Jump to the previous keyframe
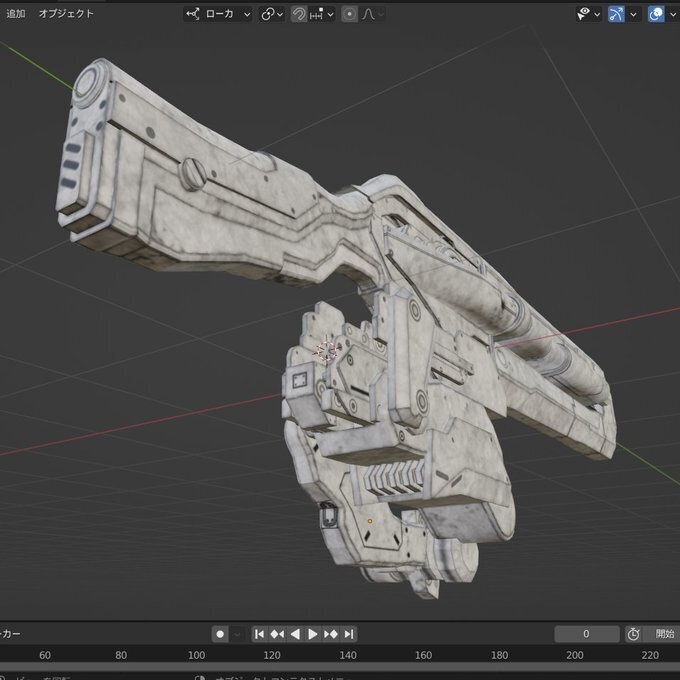680x680 pixels. click(277, 634)
